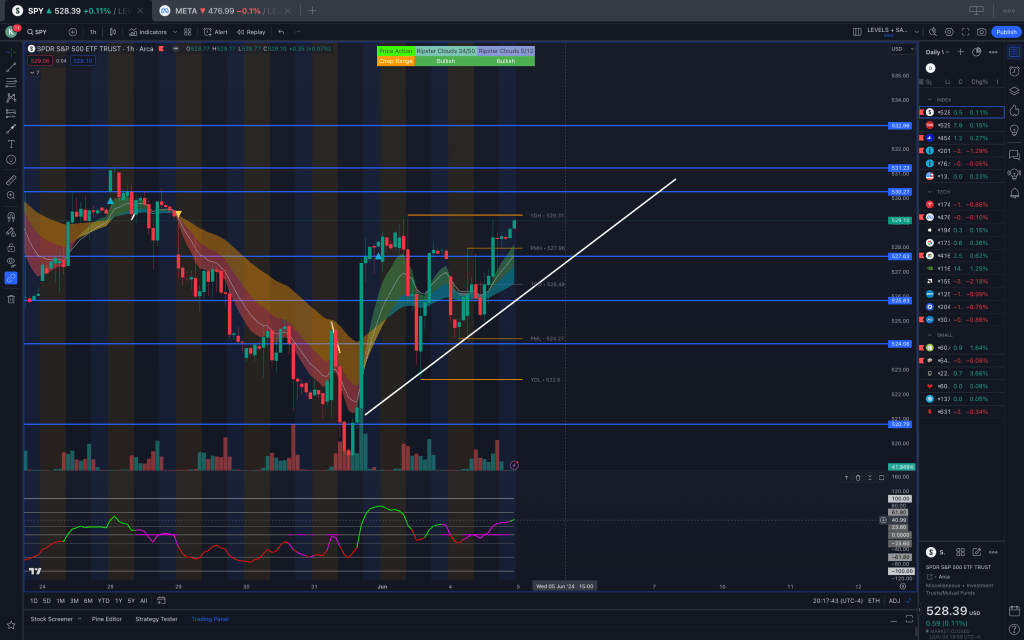Toggle the ADJ adjusted data setting
This screenshot has width=1024, height=640.
click(x=894, y=601)
